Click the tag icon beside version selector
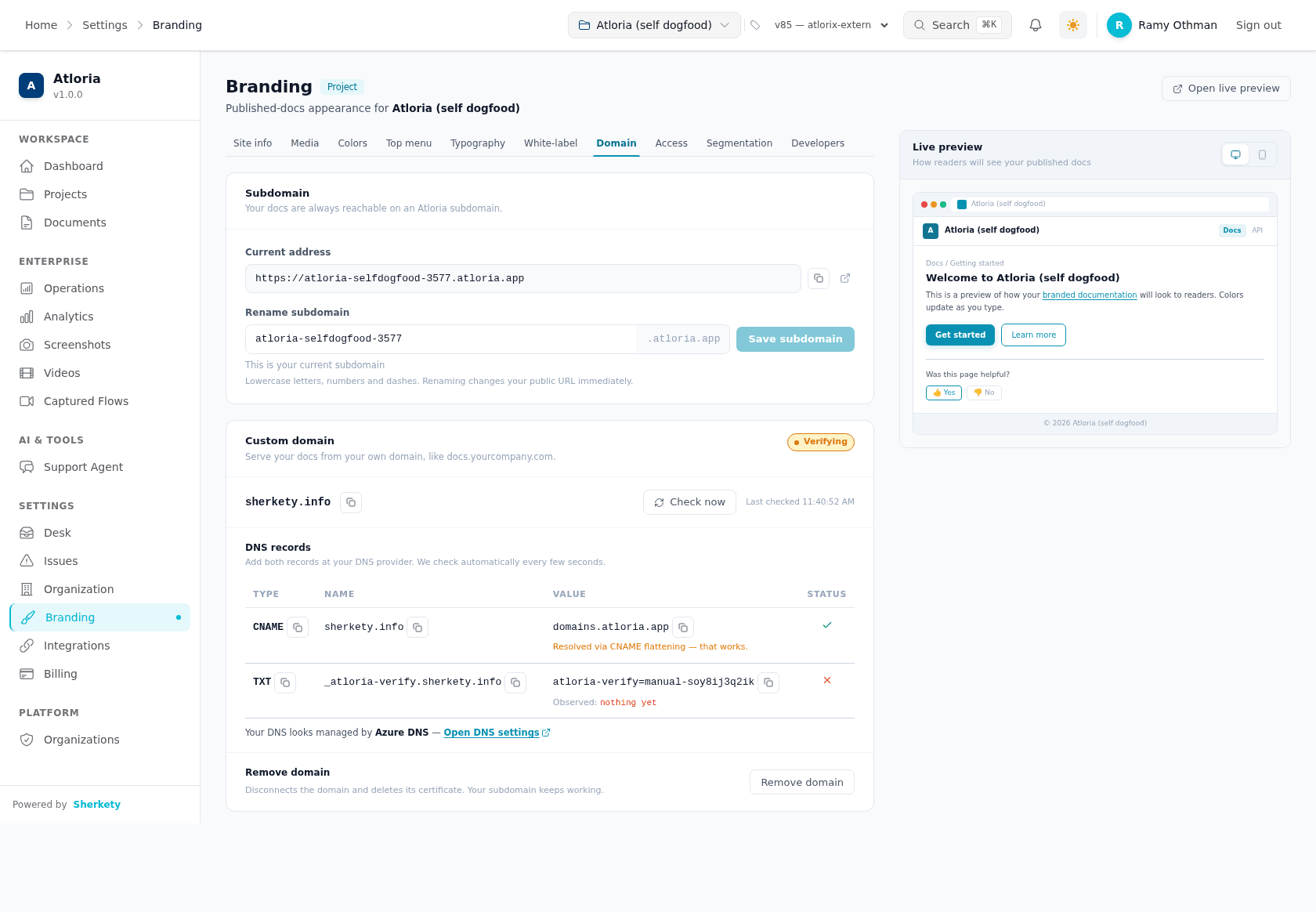Screen dimensions: 1316x912 755,25
